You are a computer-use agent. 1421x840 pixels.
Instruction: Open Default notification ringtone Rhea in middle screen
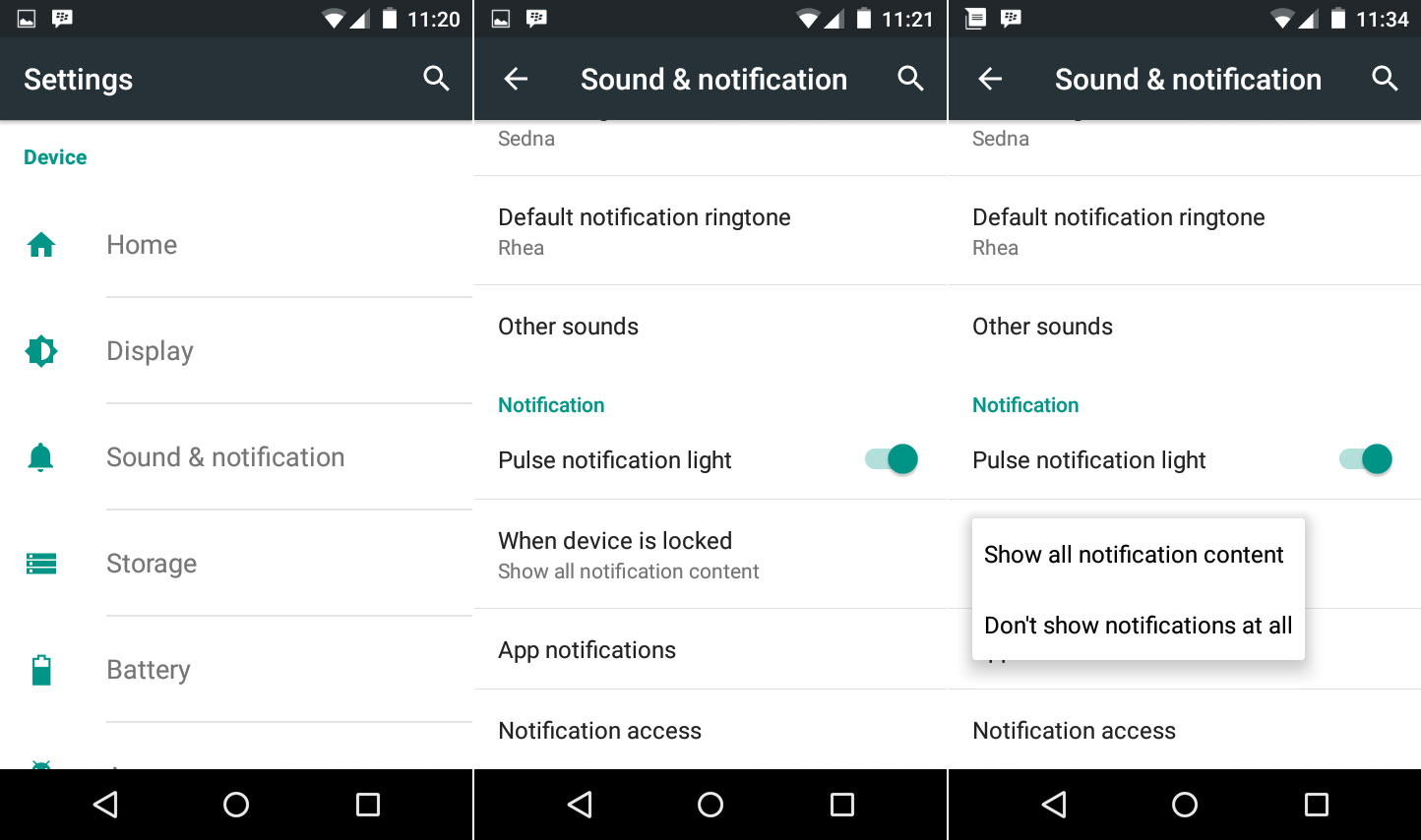(x=710, y=231)
